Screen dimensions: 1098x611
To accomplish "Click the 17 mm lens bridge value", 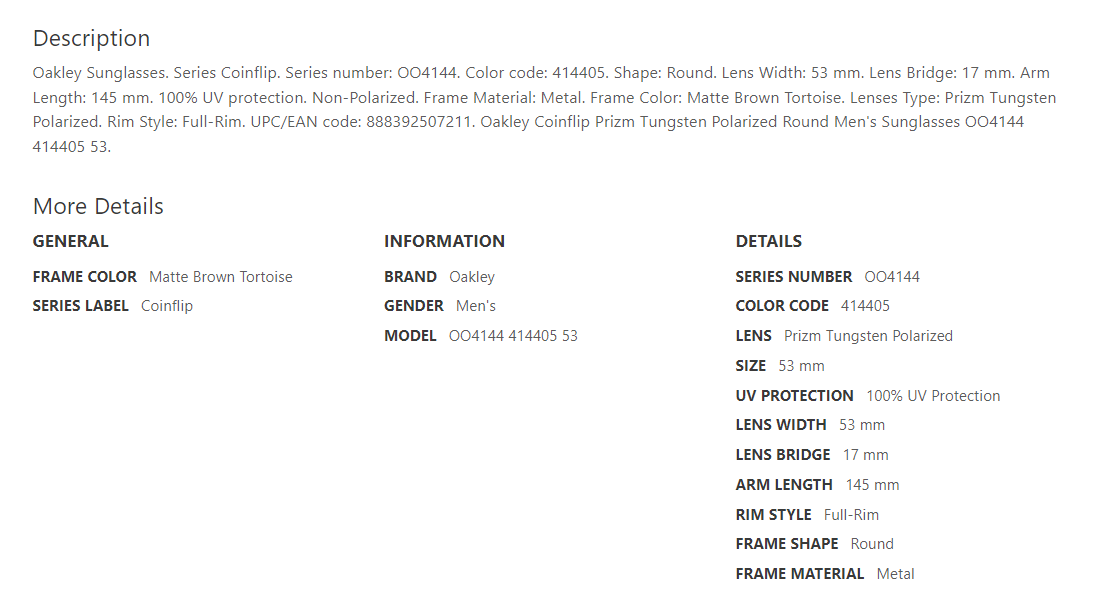I will click(x=865, y=455).
